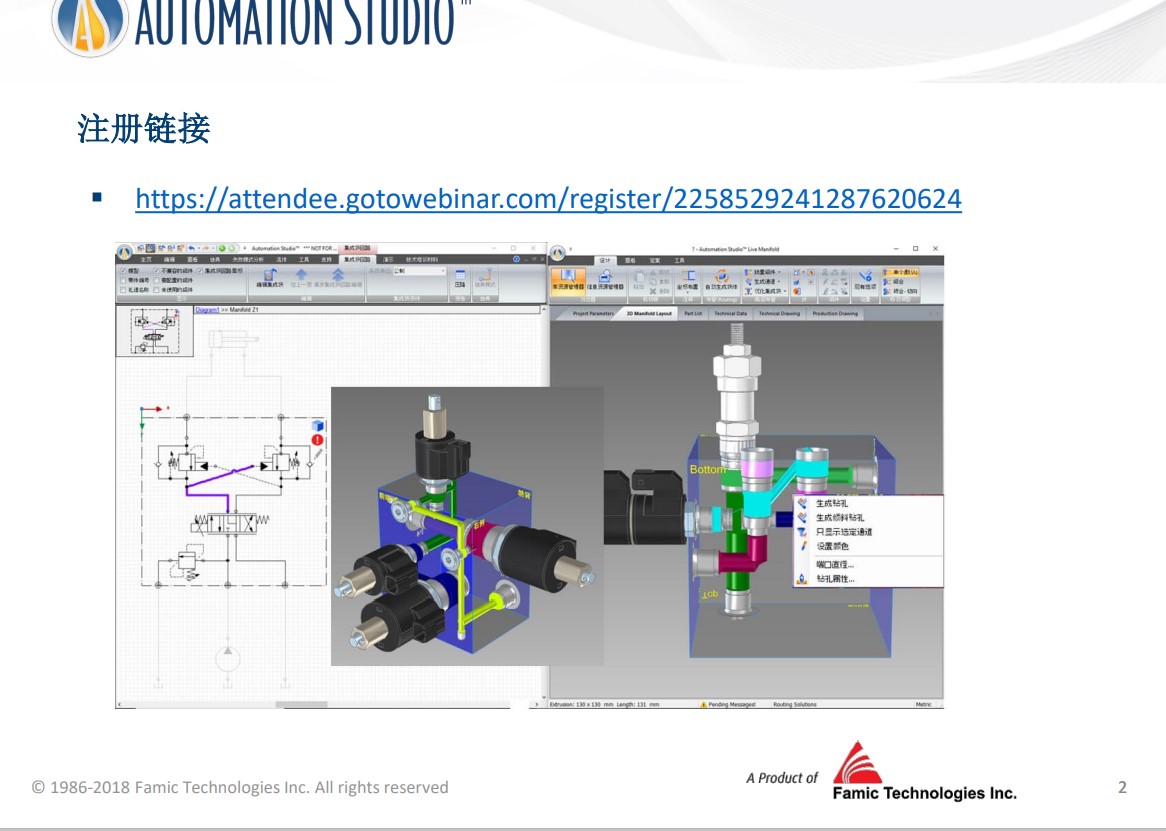Open the 主页 home ribbon tab
The width and height of the screenshot is (1166, 831).
tap(146, 259)
